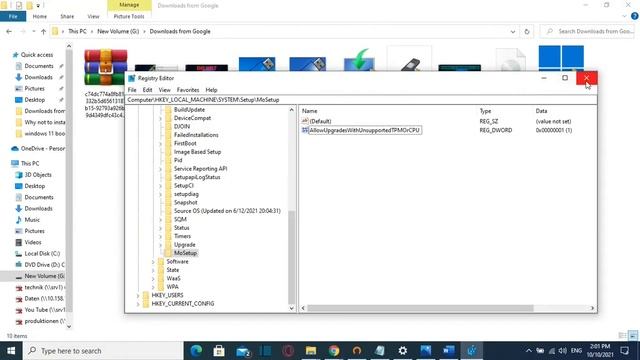Select the MoSetup key in tree
Image resolution: width=640 pixels, height=360 pixels.
pyautogui.click(x=185, y=253)
